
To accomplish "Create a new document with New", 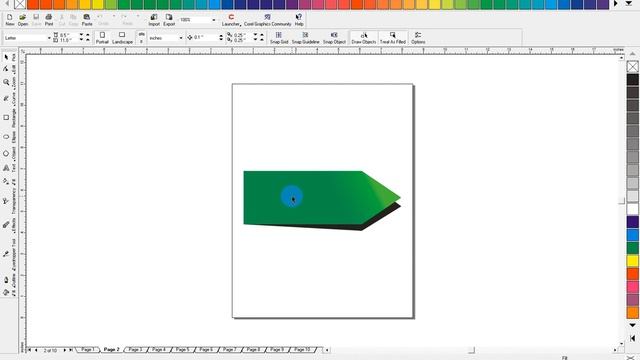I will tap(9, 20).
